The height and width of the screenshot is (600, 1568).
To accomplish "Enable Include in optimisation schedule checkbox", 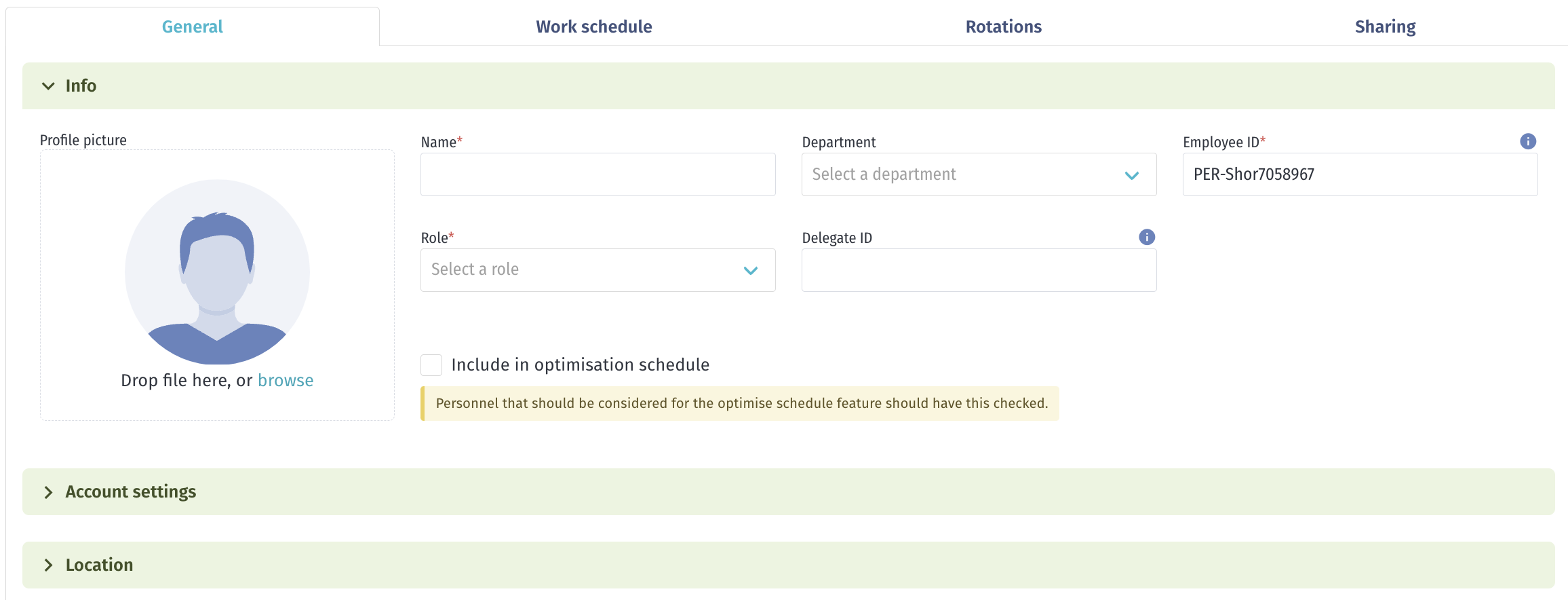I will tap(431, 365).
